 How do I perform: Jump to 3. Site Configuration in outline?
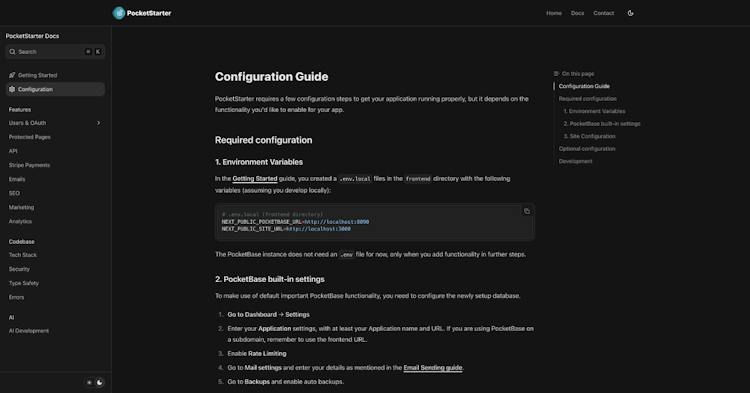point(589,136)
